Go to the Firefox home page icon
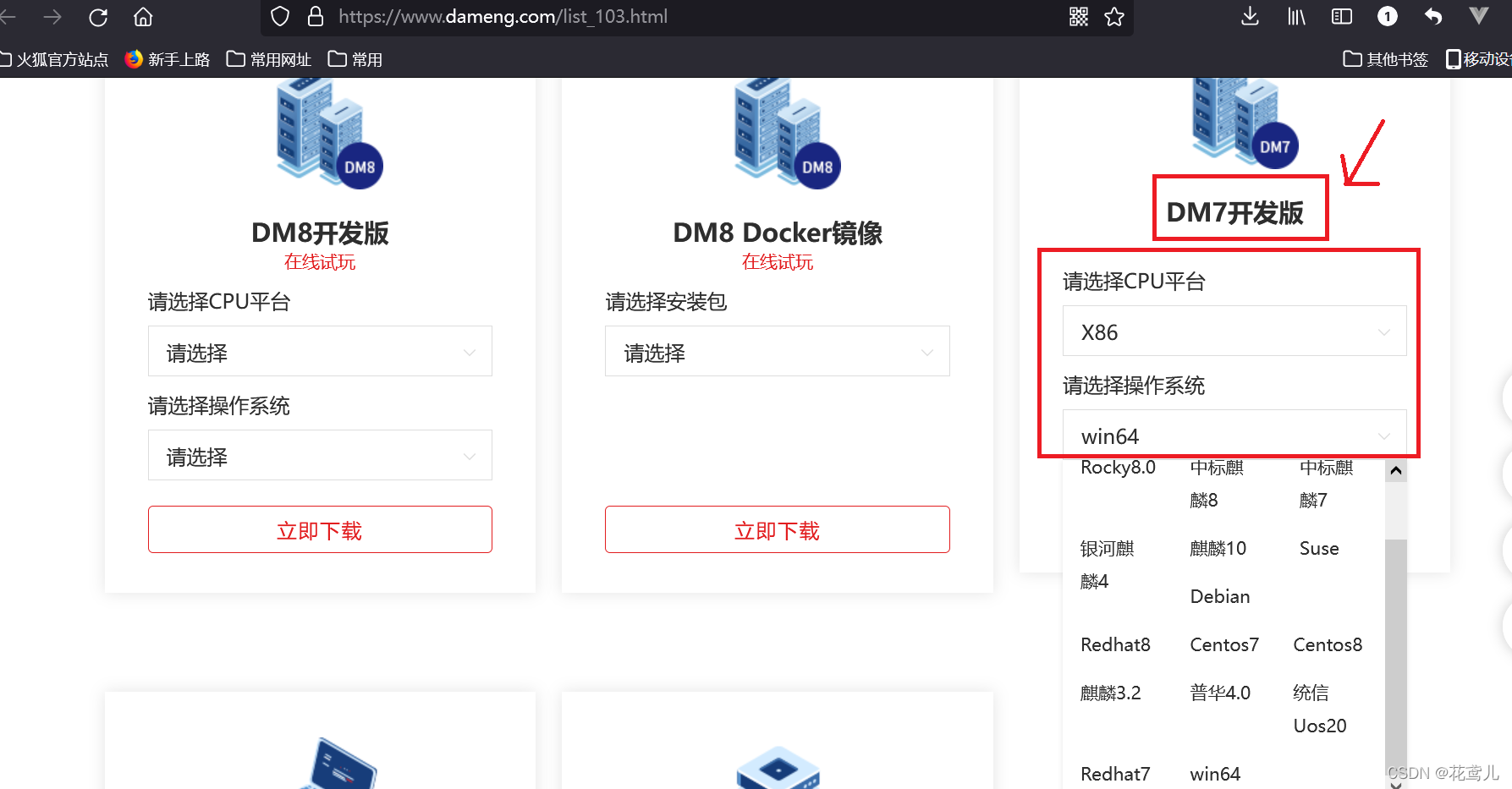This screenshot has width=1512, height=789. point(143,17)
